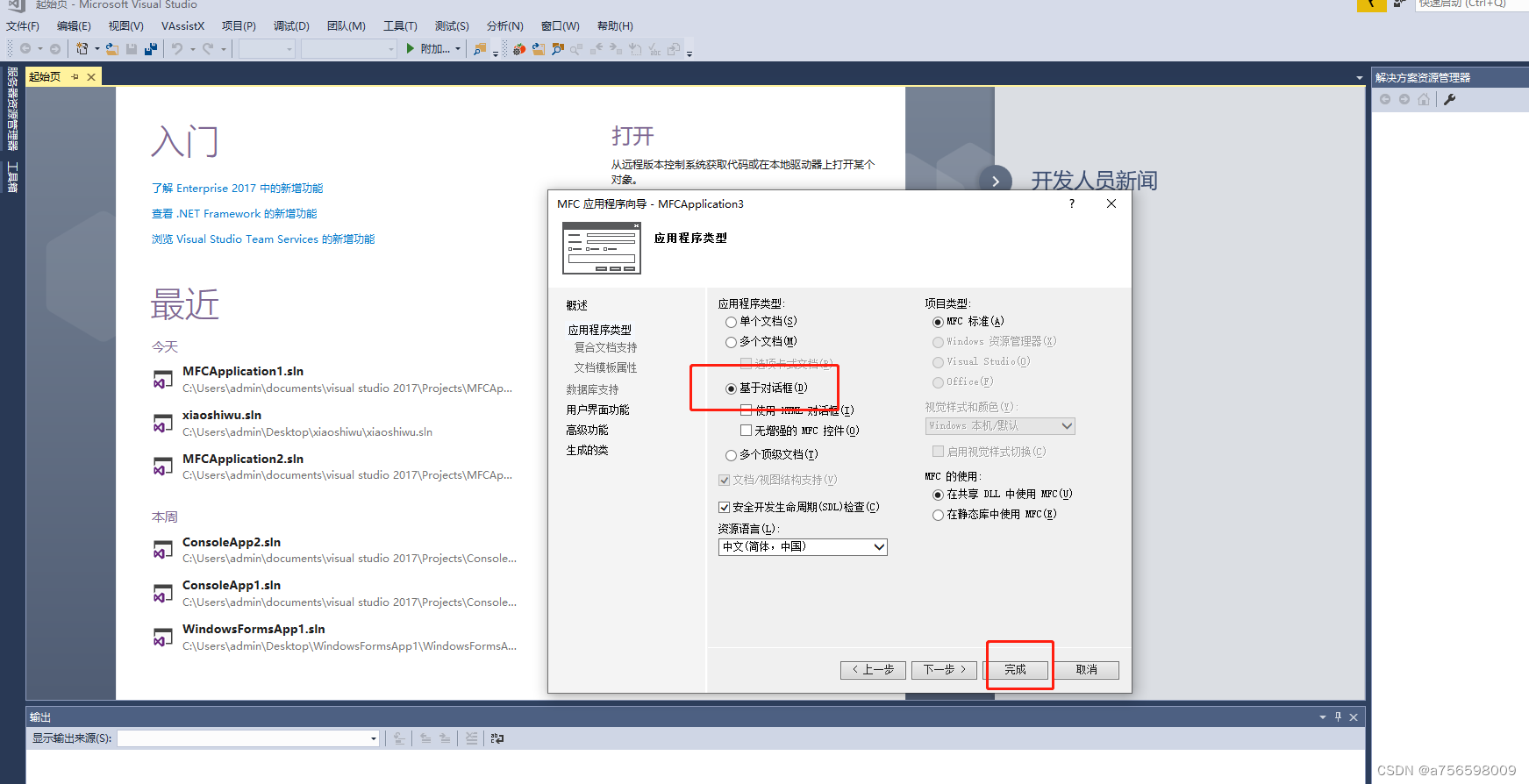Open the 附加 button dropdown arrow
Viewport: 1529px width, 784px height.
pyautogui.click(x=458, y=49)
